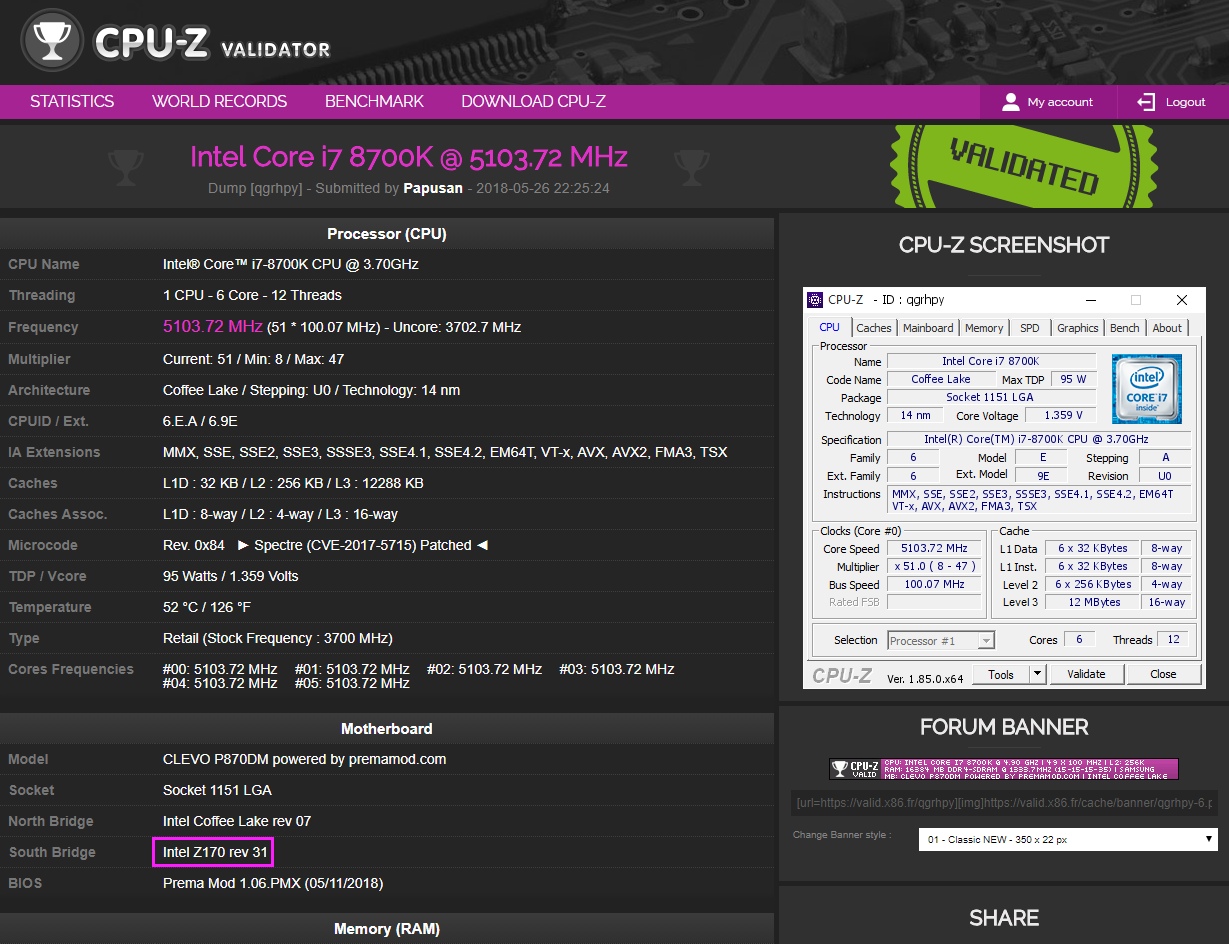
Task: Open the WORLD RECORDS page
Action: pos(219,102)
